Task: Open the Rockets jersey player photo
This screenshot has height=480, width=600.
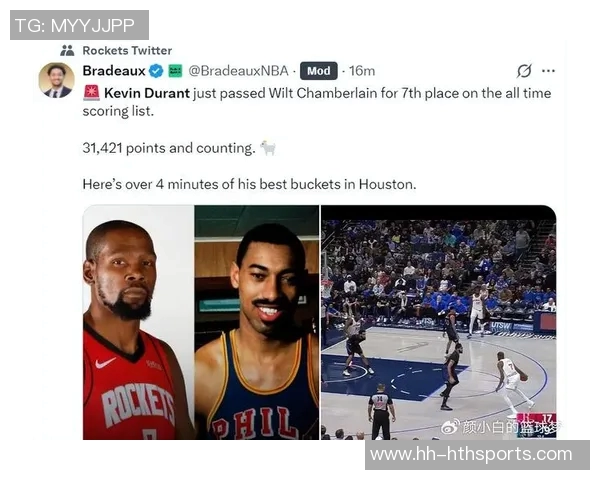Action: pos(139,322)
